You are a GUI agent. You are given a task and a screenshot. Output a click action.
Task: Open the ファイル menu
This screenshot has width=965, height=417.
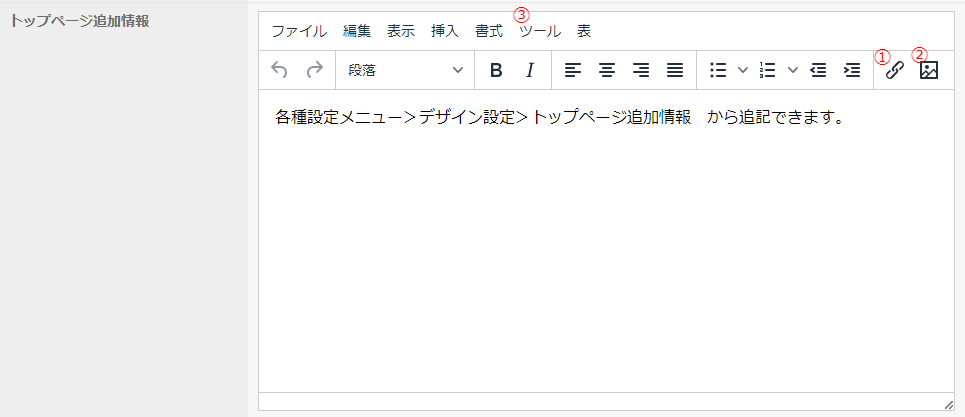(x=299, y=31)
